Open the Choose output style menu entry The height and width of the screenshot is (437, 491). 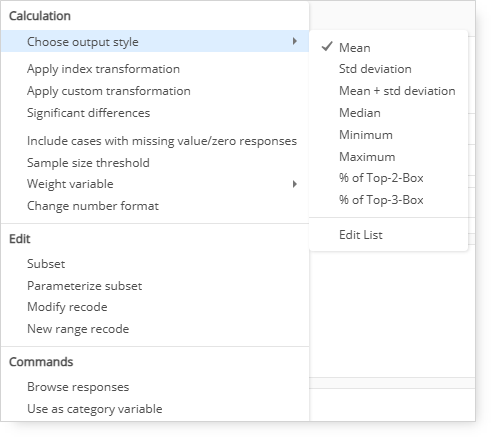tap(155, 41)
